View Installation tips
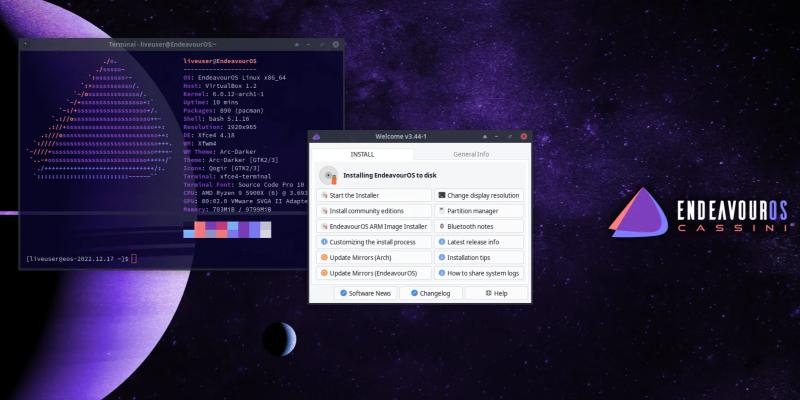This screenshot has width=800, height=400. coord(480,257)
